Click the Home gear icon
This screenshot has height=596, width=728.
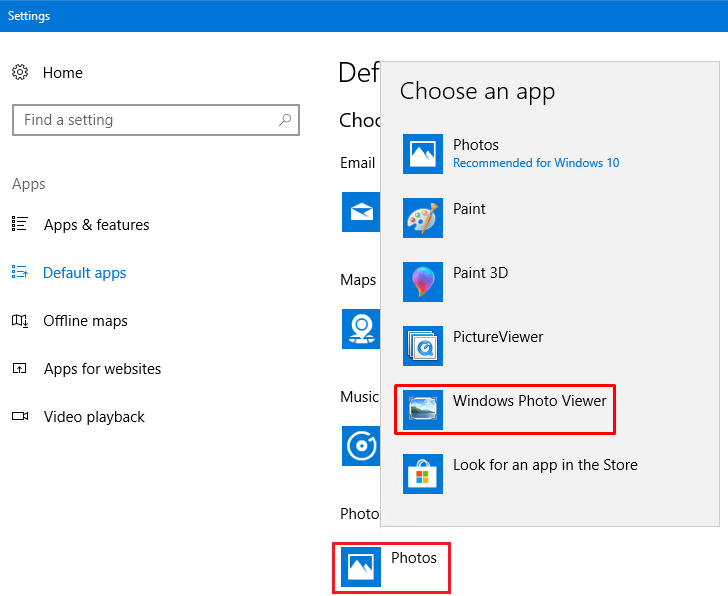click(x=20, y=72)
